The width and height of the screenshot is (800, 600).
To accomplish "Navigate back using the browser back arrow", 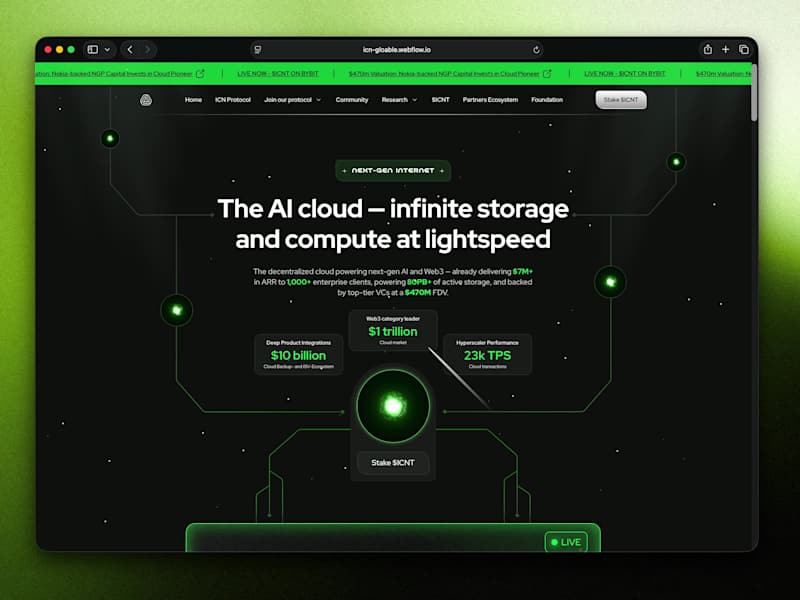I will coord(130,48).
